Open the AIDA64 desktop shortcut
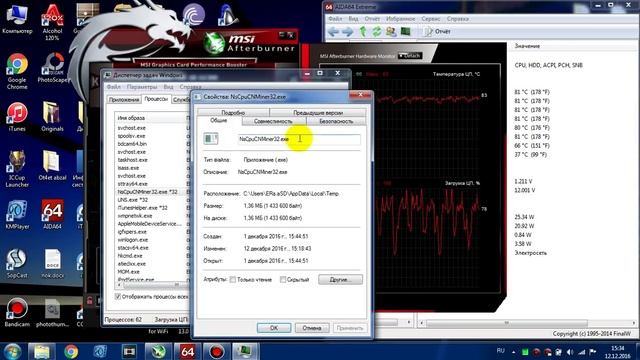The height and width of the screenshot is (360, 640). [52, 215]
